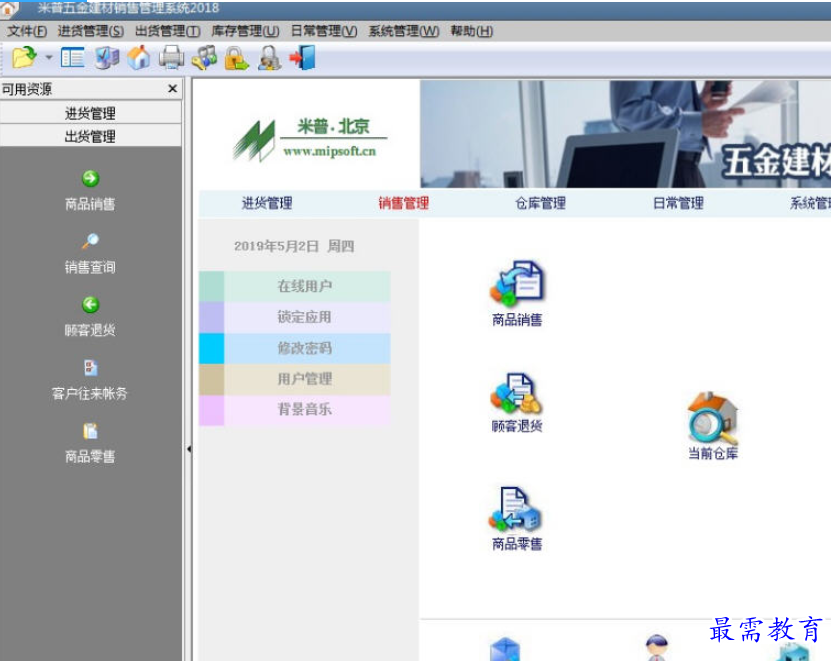This screenshot has width=831, height=661.
Task: Select 客户往来帐务 in left sidebar
Action: pos(90,380)
